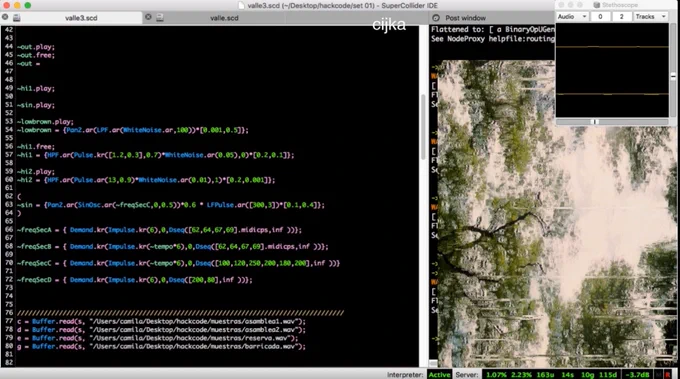680x379 pixels.
Task: Click line 51 ~sin.play;
Action: tap(36, 105)
